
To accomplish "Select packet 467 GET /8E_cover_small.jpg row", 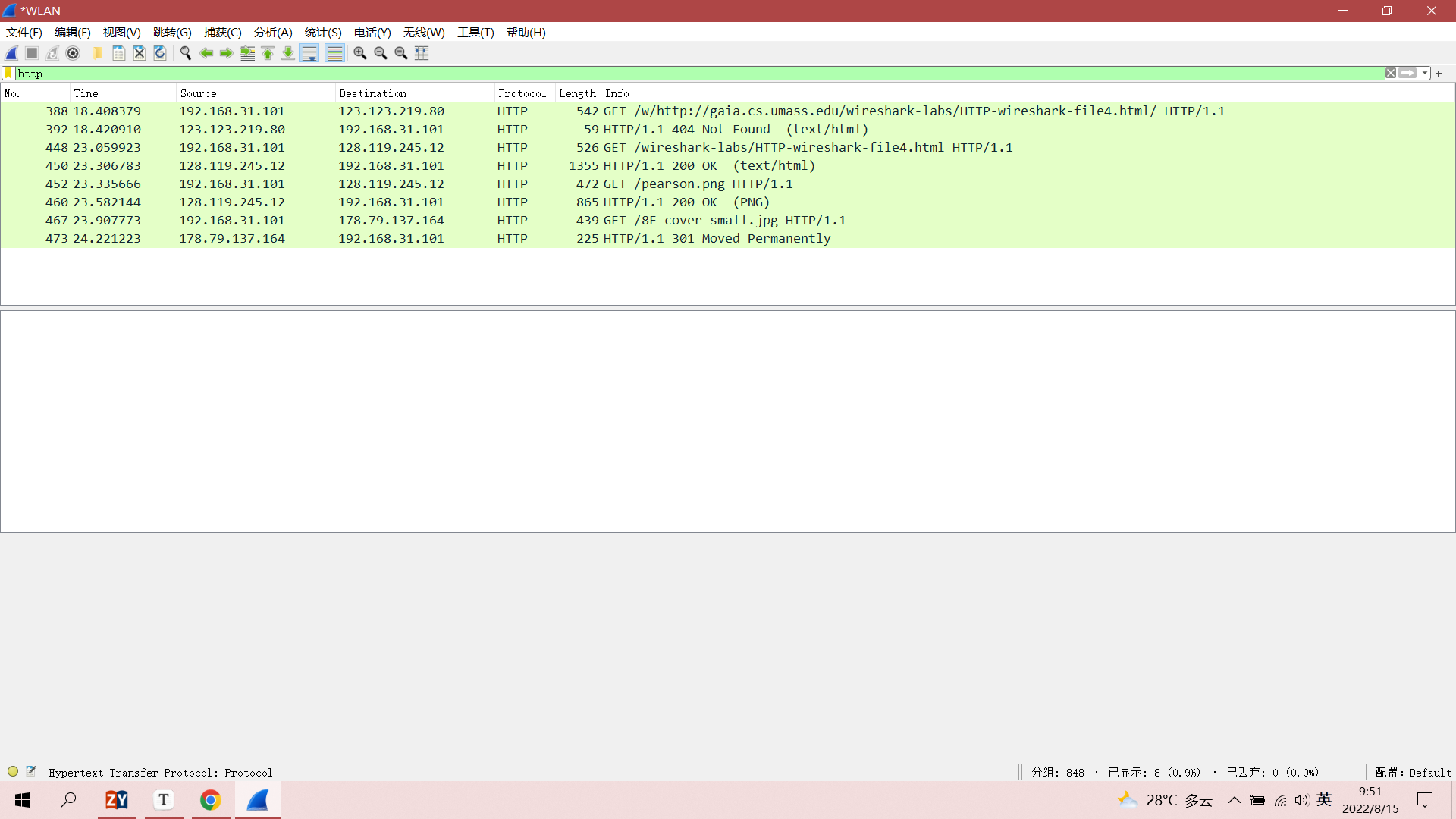I will [x=727, y=221].
